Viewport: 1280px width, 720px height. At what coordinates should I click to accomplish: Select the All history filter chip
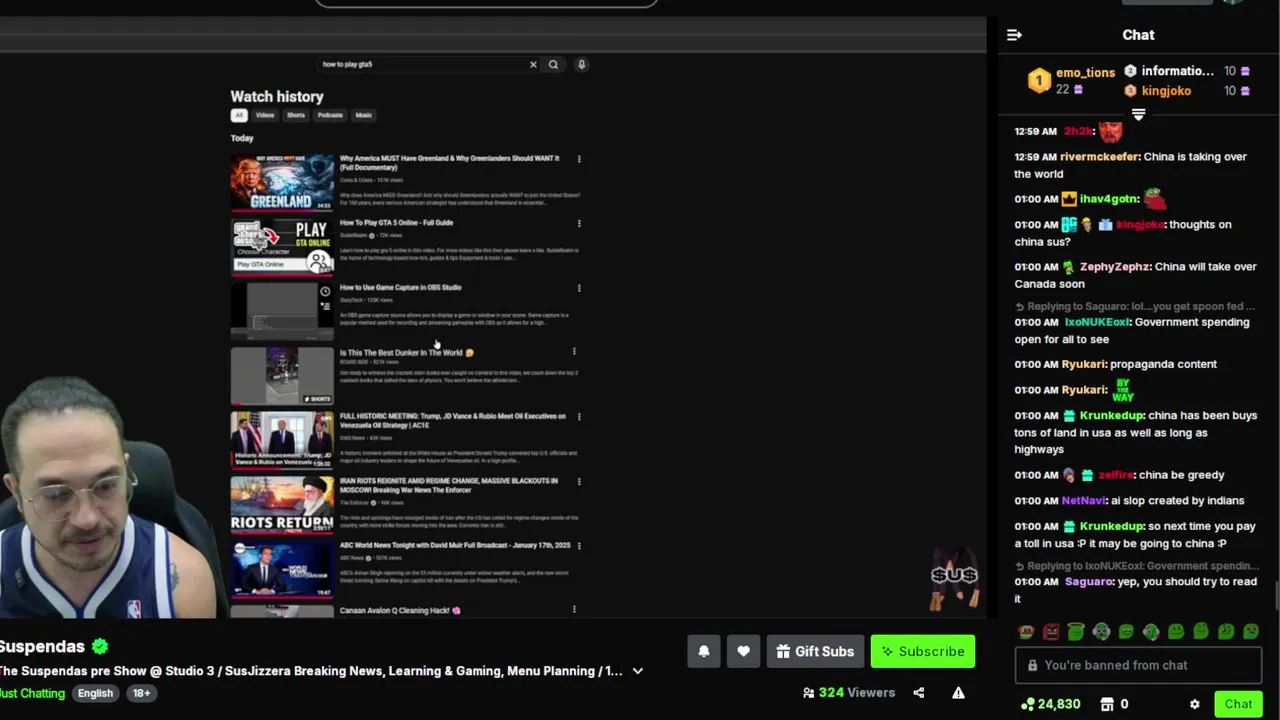point(239,115)
